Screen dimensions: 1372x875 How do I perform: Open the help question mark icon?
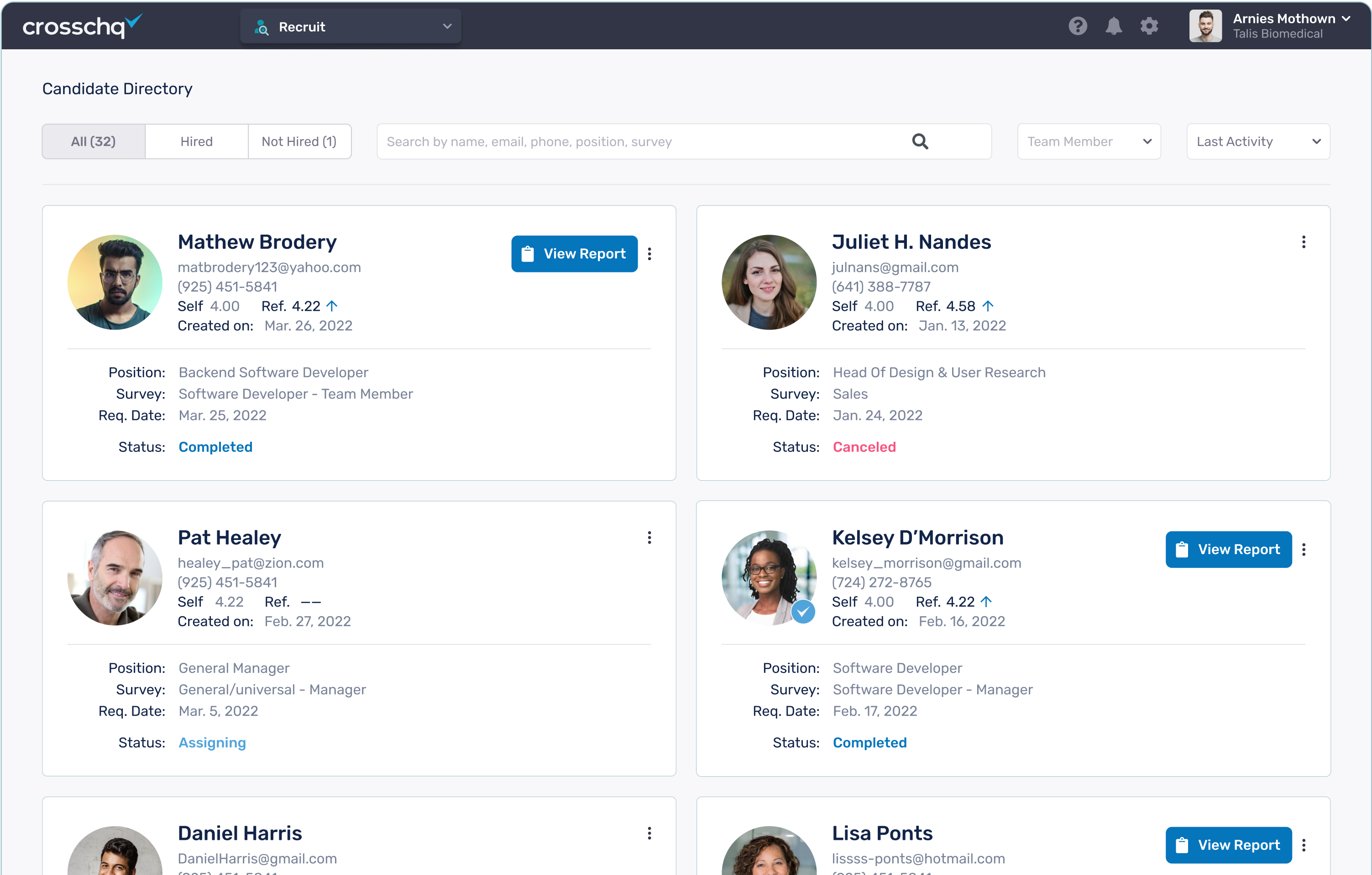[1078, 26]
